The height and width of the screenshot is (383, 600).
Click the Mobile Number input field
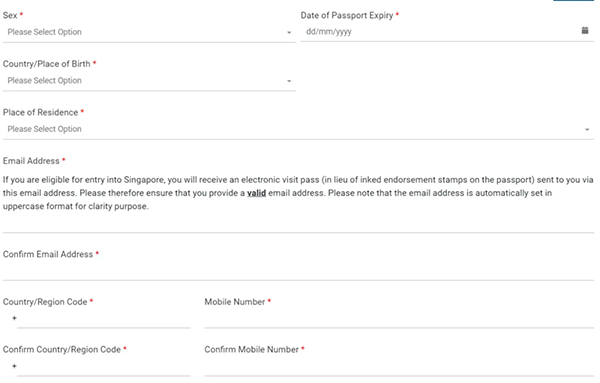click(x=399, y=319)
